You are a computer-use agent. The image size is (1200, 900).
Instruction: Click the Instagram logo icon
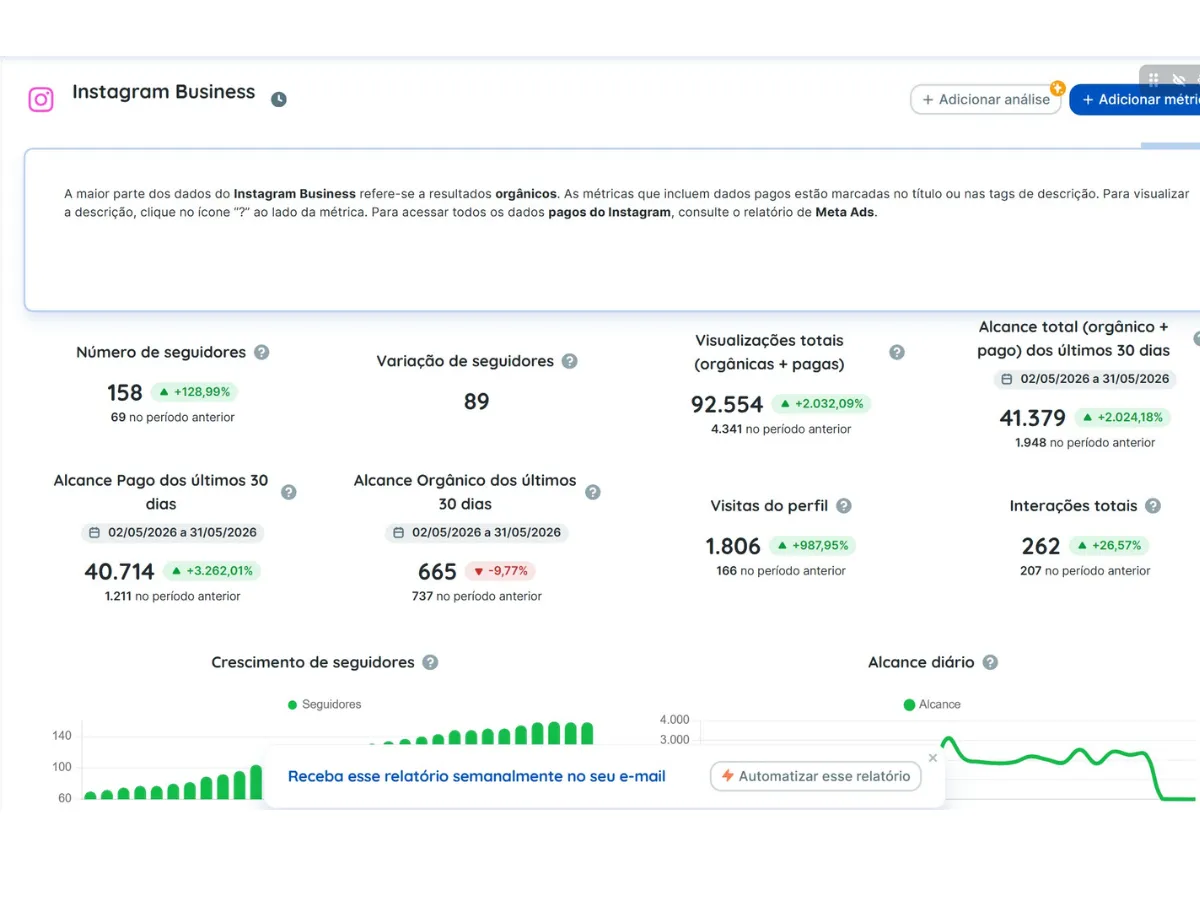(41, 99)
